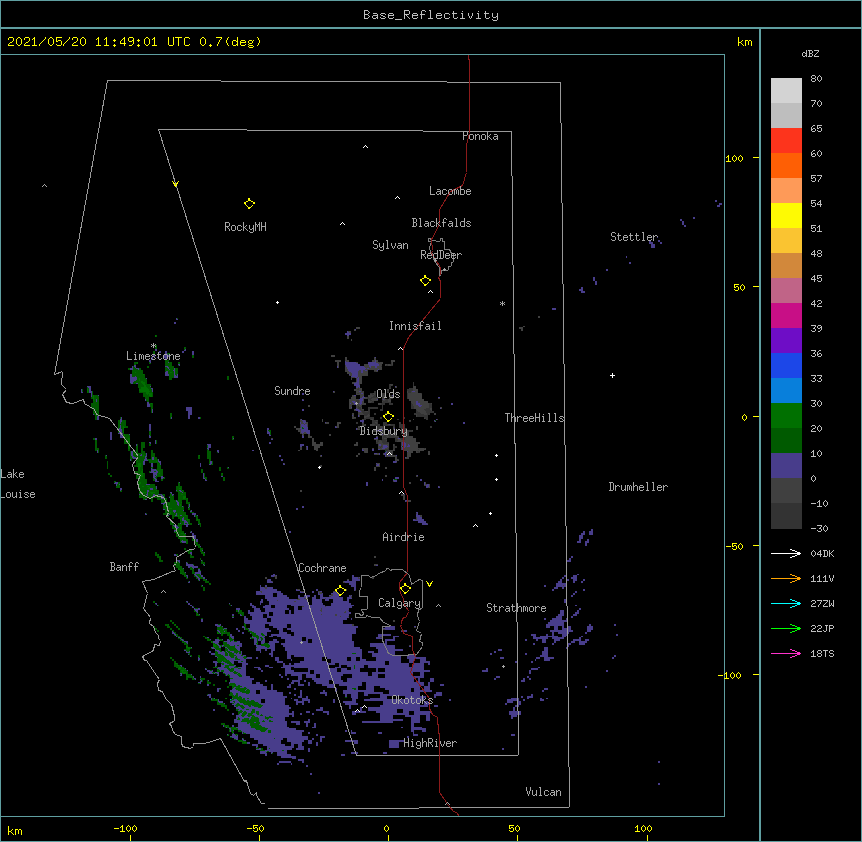Click the Calgary city label
The width and height of the screenshot is (862, 842).
(399, 603)
